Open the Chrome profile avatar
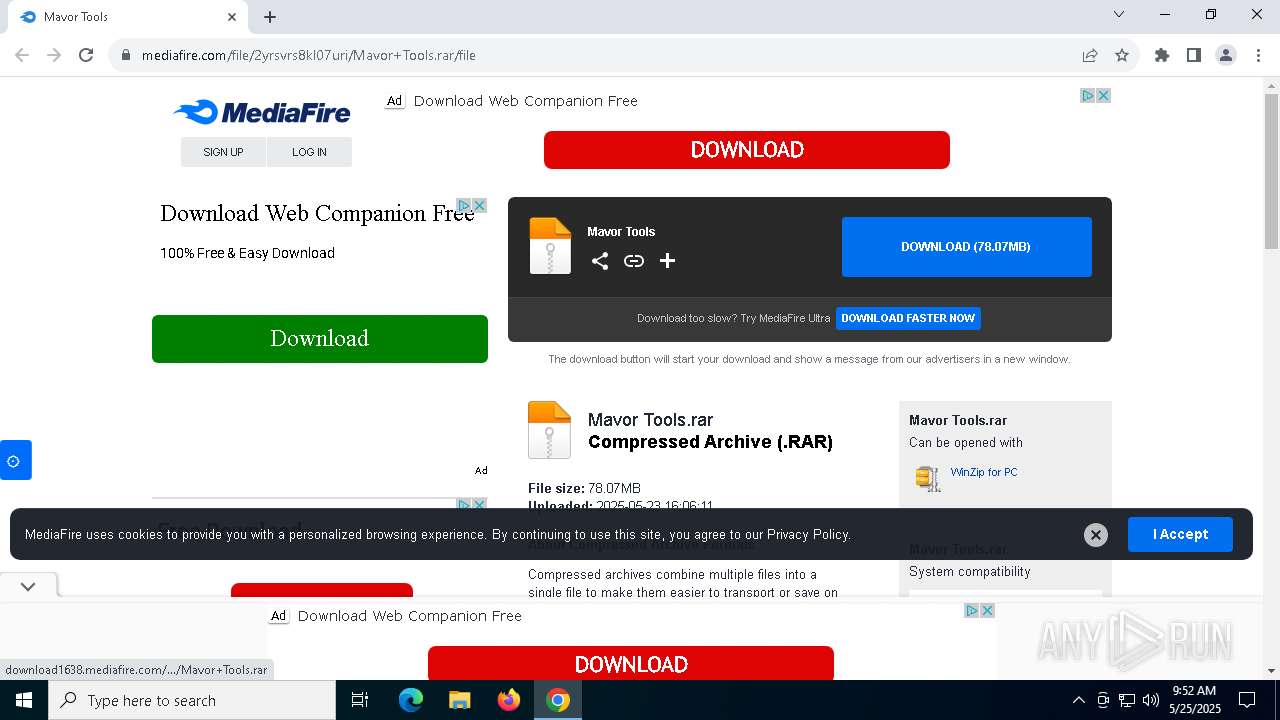1280x720 pixels. pyautogui.click(x=1226, y=55)
